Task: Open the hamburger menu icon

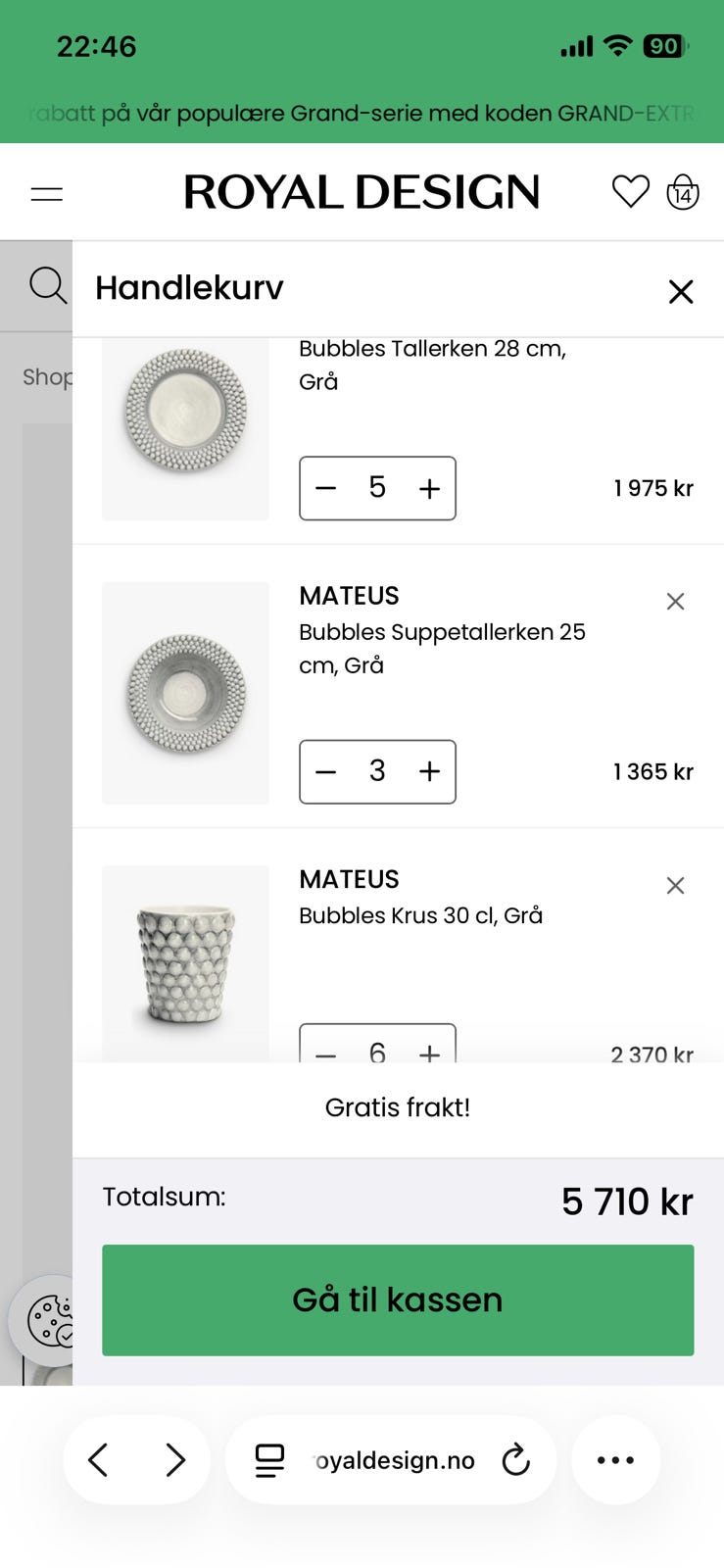Action: (47, 194)
